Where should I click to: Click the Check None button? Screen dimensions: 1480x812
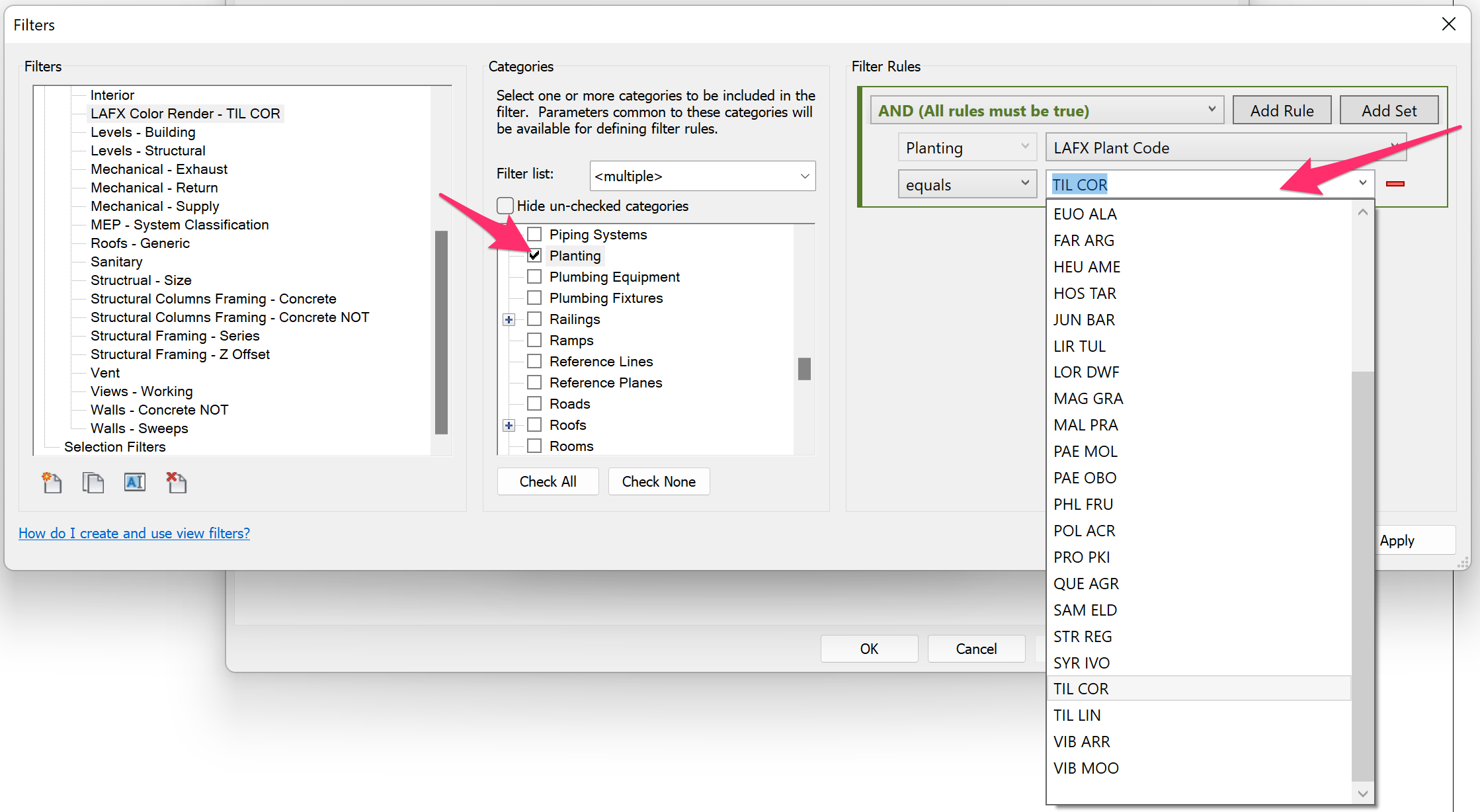[x=659, y=481]
